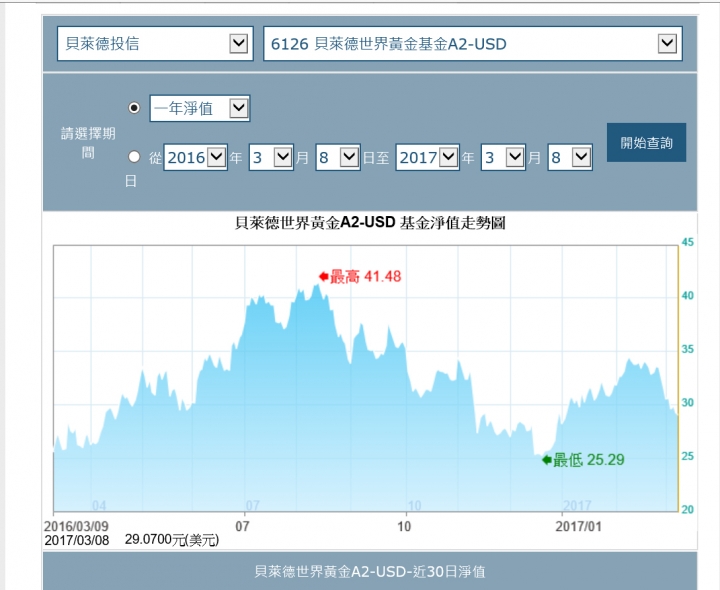This screenshot has height=590, width=720.
Task: Expand the start day dropdown
Action: [x=348, y=157]
